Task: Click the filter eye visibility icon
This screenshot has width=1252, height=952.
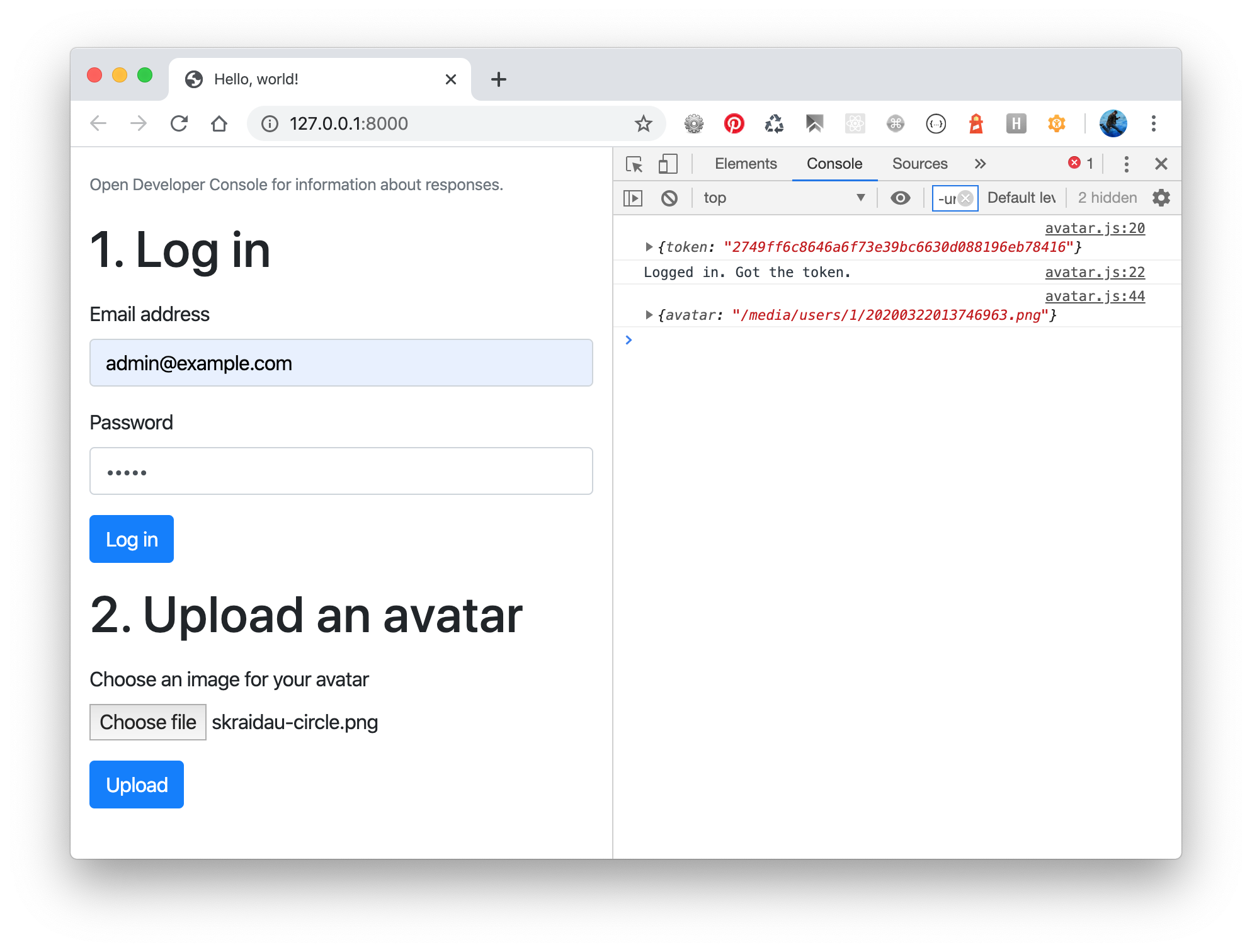Action: pyautogui.click(x=899, y=197)
